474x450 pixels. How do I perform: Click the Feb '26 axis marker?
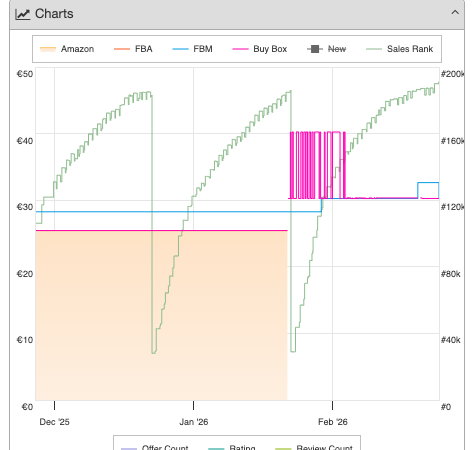tap(333, 422)
